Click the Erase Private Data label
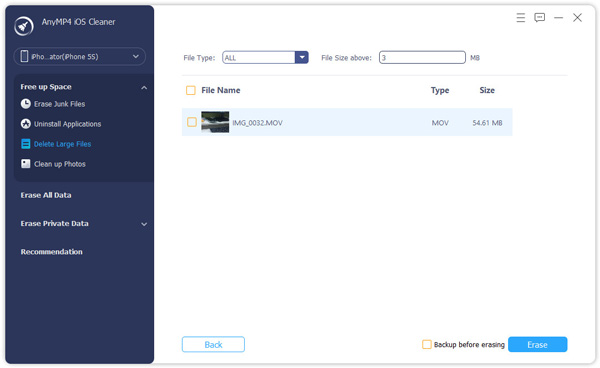The image size is (600, 368). pos(54,223)
